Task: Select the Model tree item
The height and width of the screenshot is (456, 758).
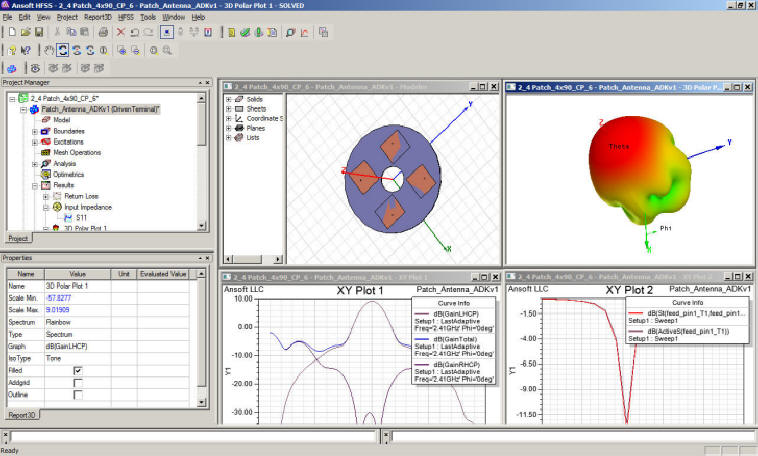Action: coord(62,120)
